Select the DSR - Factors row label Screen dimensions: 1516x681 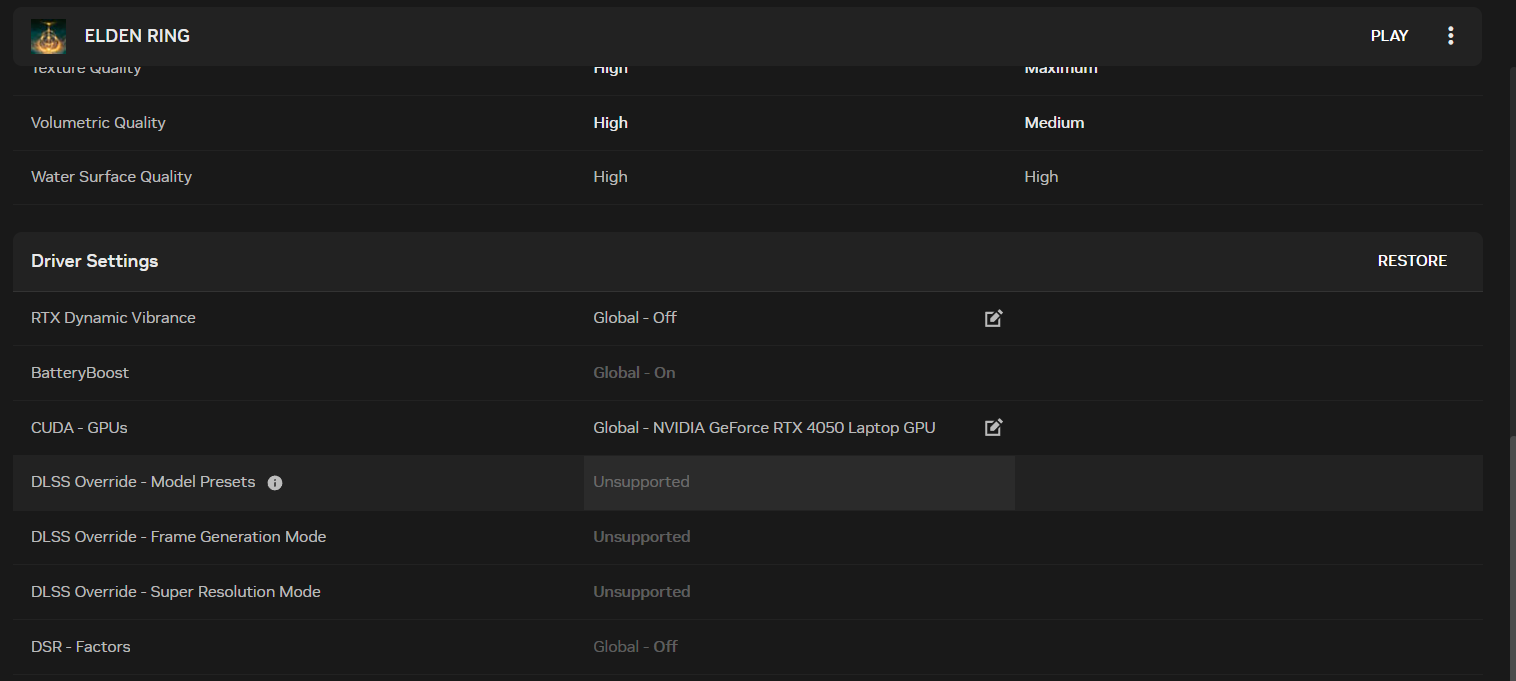click(x=81, y=647)
